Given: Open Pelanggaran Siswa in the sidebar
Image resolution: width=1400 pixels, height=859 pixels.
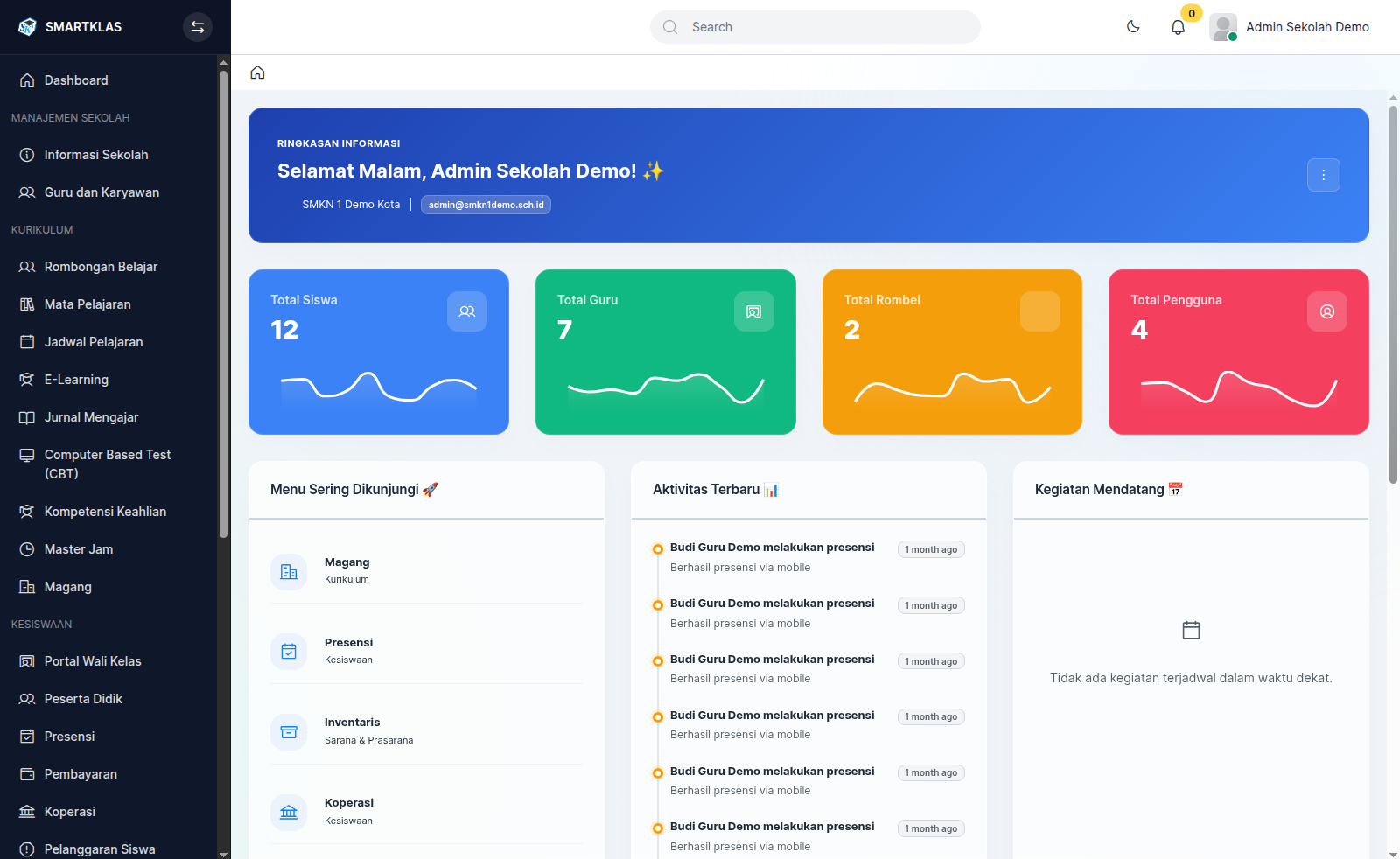Looking at the screenshot, I should click(108, 849).
